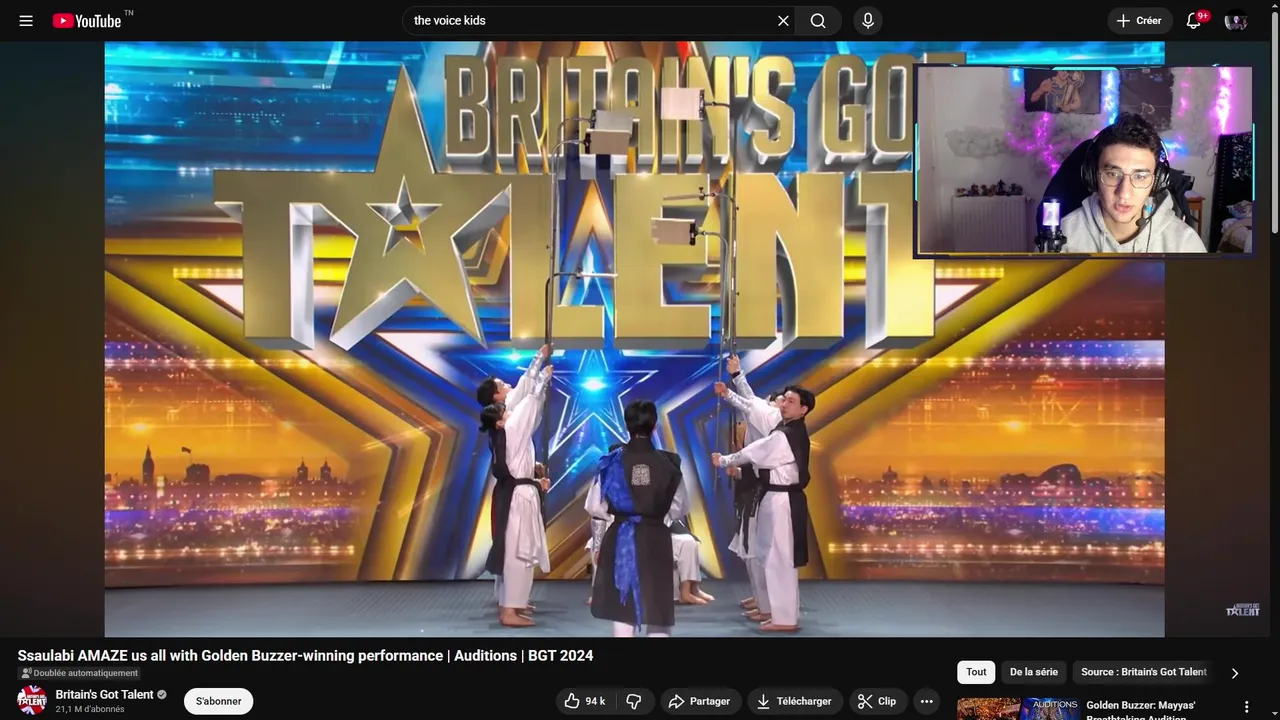Open Britain's Got Talent channel name
1280x720 pixels.
pyautogui.click(x=104, y=694)
